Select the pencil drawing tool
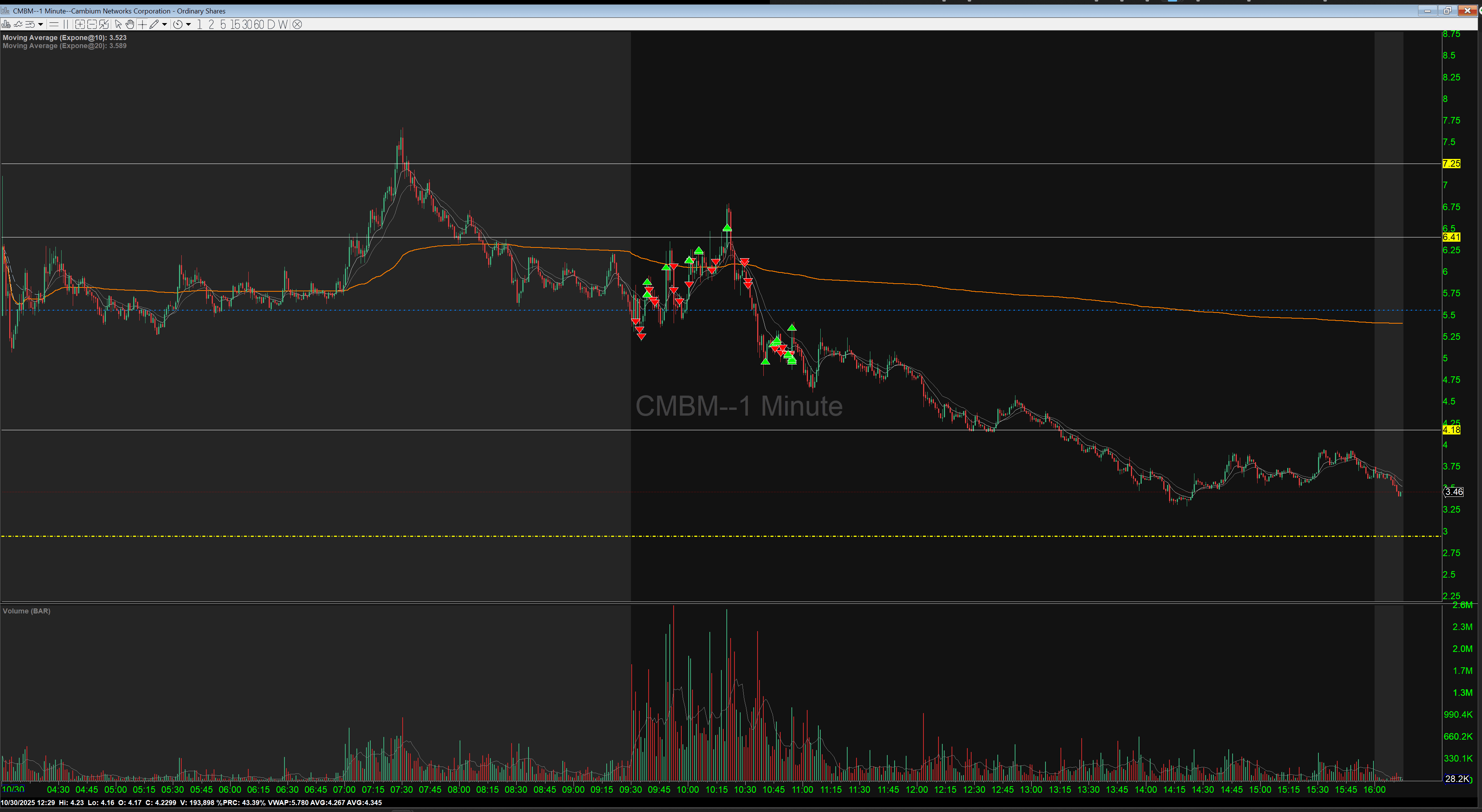Image resolution: width=1482 pixels, height=812 pixels. point(154,25)
